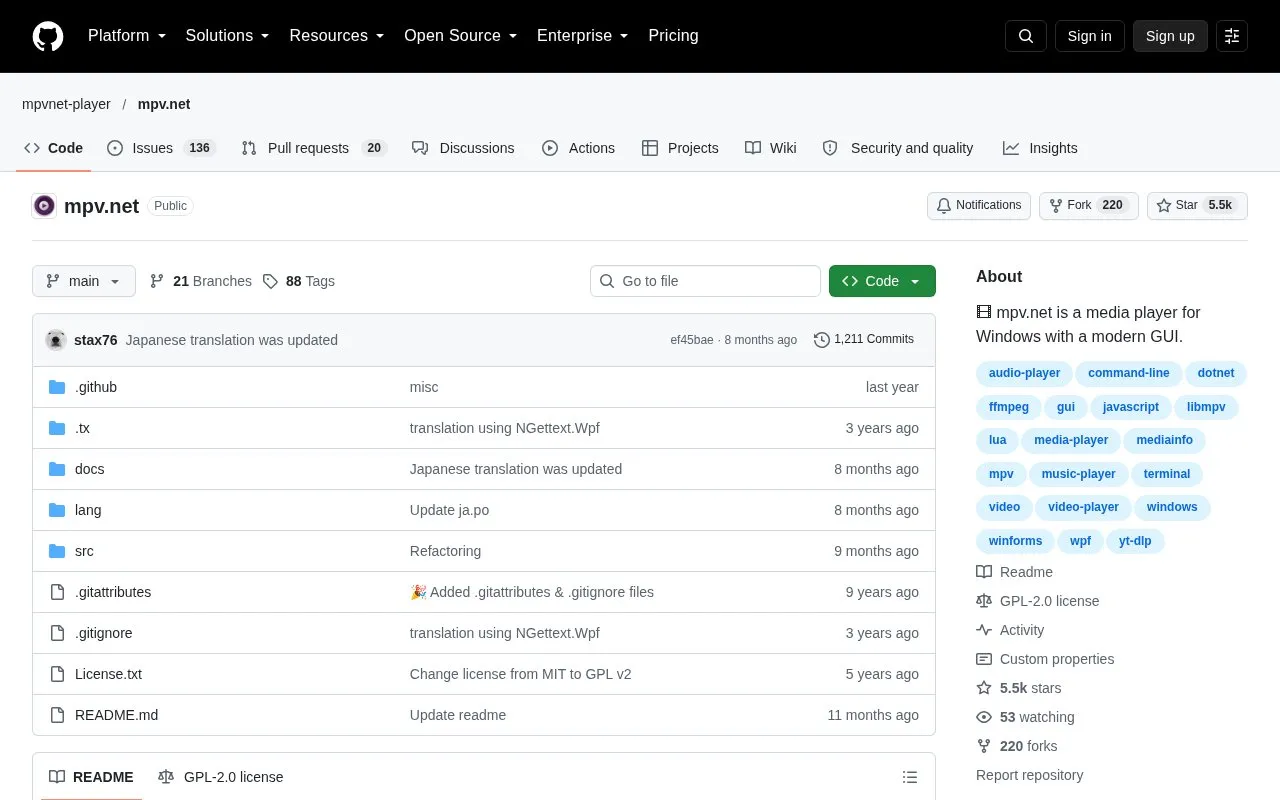Expand the Enterprise menu
The height and width of the screenshot is (800, 1280).
point(583,36)
